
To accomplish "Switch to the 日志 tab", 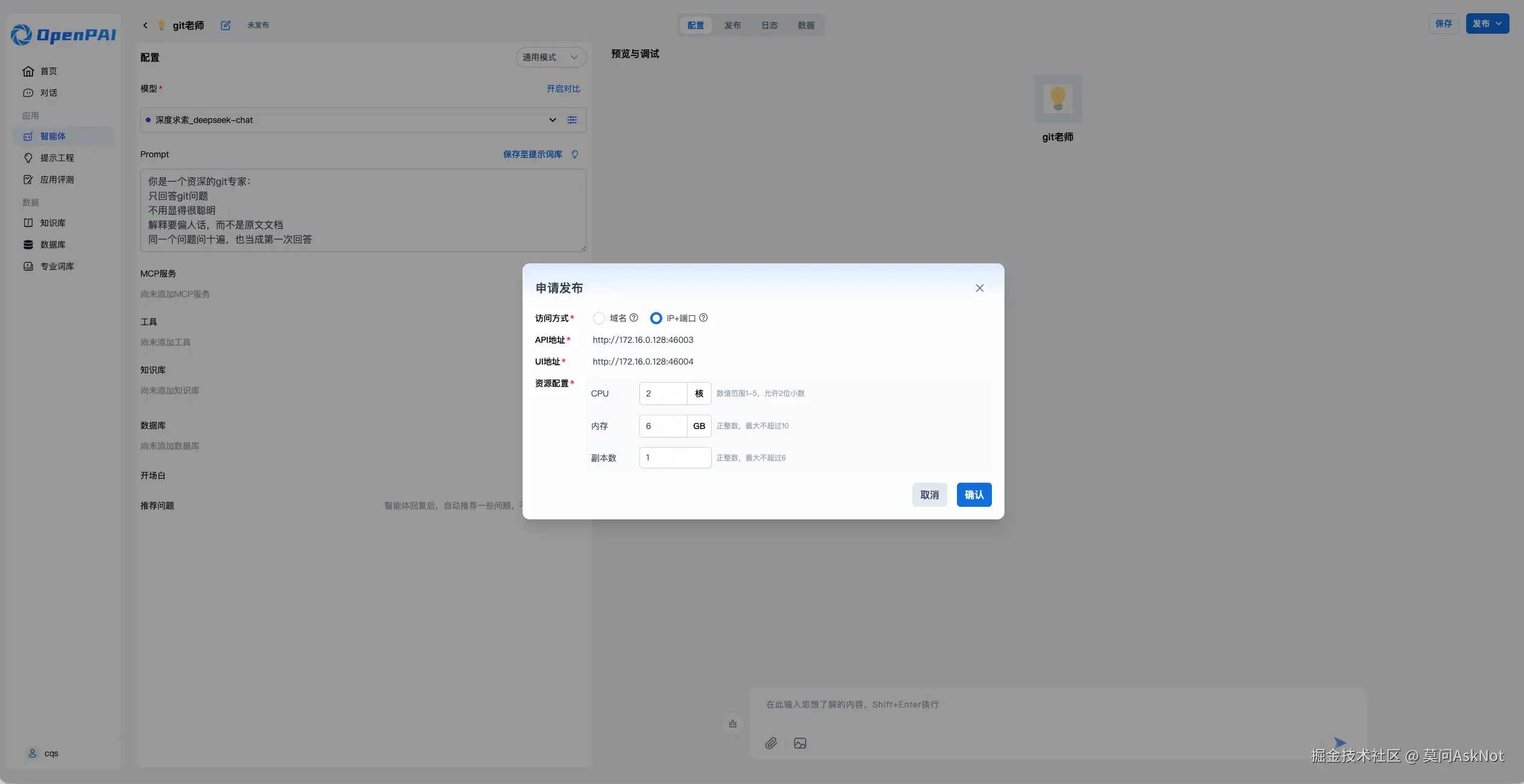I will pyautogui.click(x=769, y=25).
